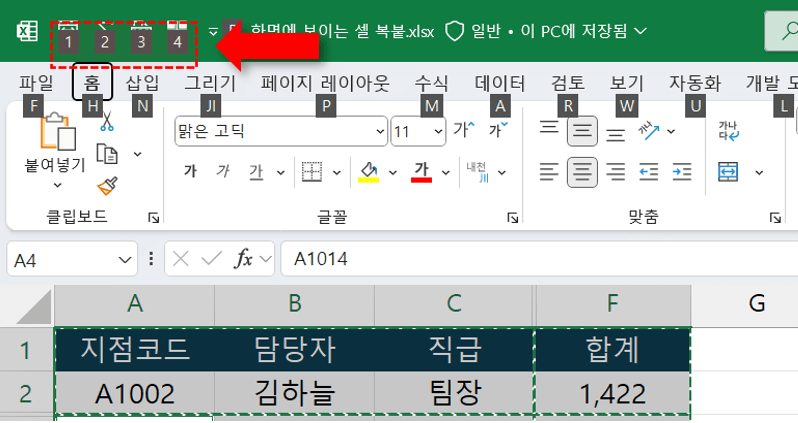The height and width of the screenshot is (423, 798).
Task: Open the 데이터 tab
Action: [500, 83]
